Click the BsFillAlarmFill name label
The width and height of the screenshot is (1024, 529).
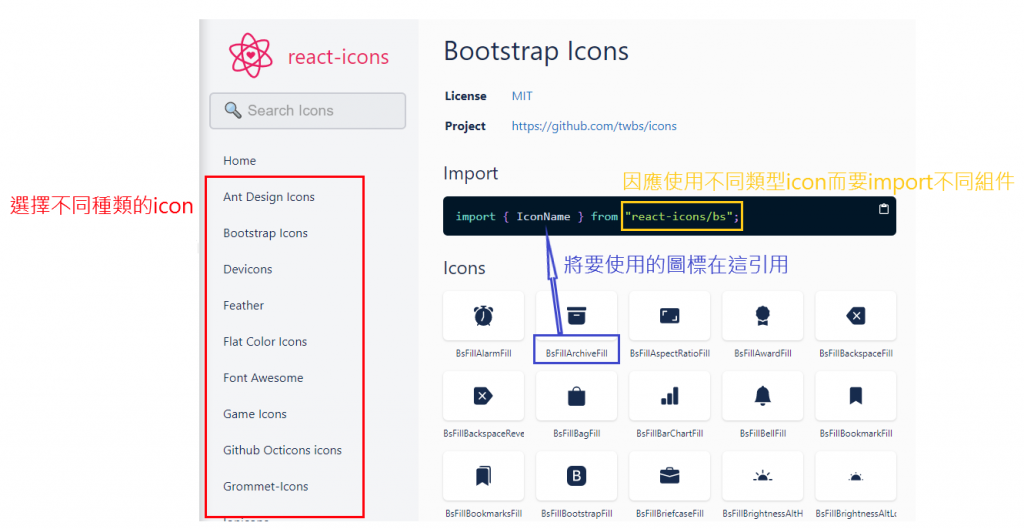tap(483, 353)
